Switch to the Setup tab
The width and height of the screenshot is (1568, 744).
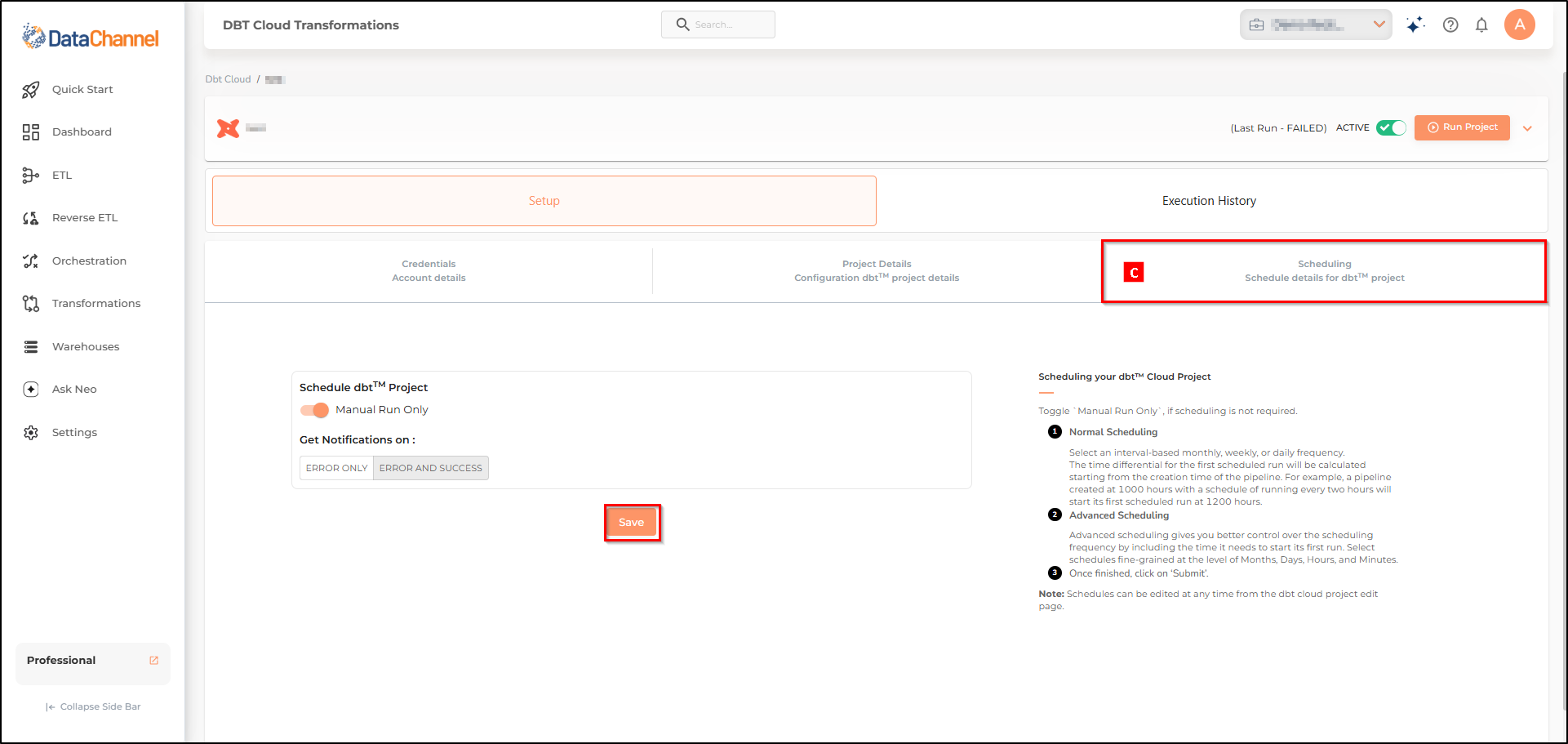[x=544, y=201]
